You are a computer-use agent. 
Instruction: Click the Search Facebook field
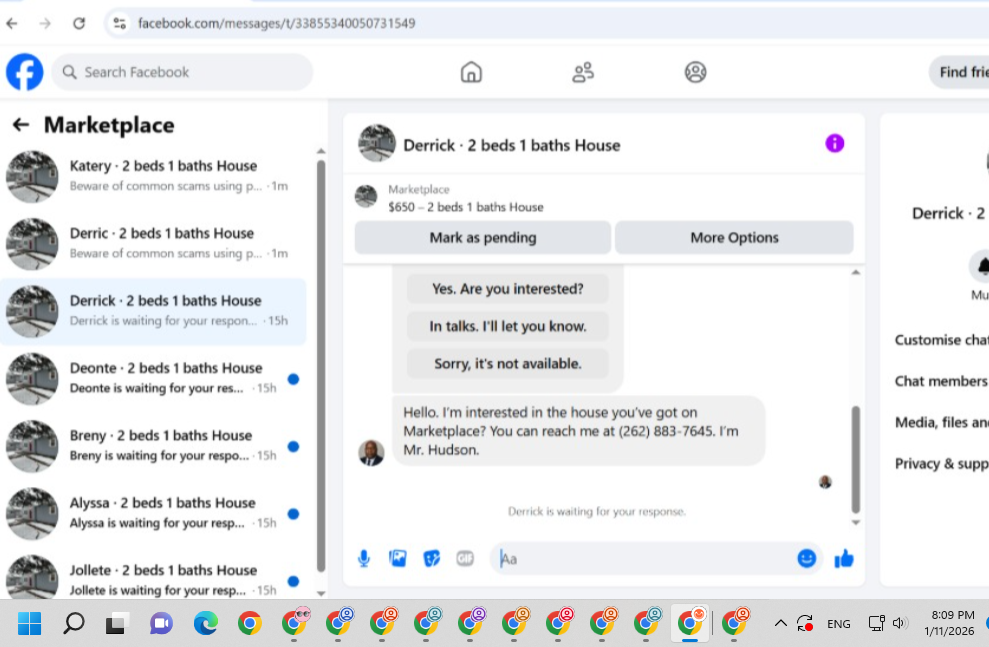(182, 72)
